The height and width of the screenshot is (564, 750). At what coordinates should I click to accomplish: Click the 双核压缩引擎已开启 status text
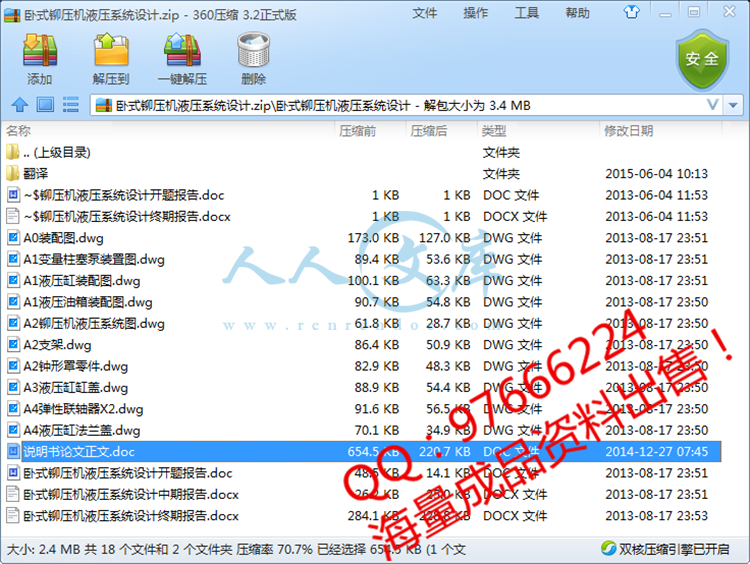point(673,549)
